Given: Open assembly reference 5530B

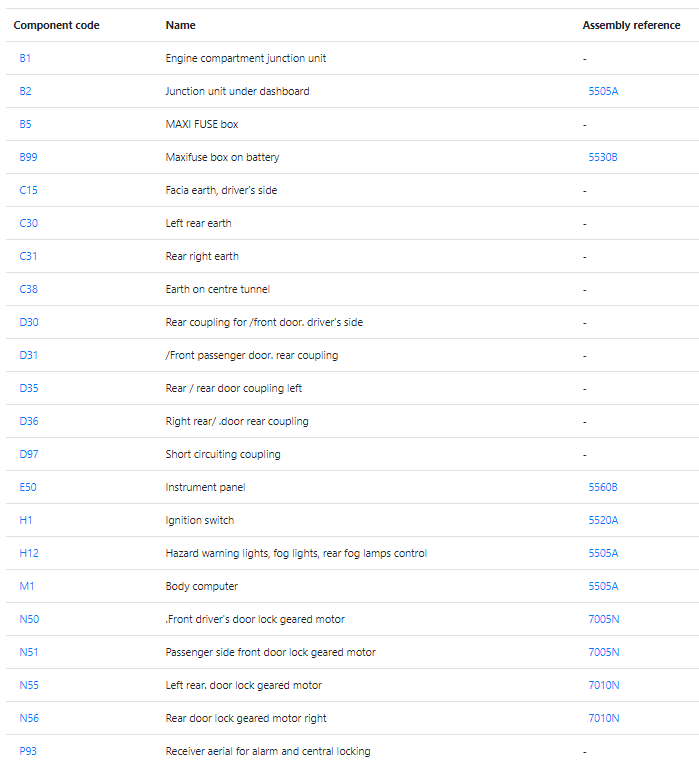Looking at the screenshot, I should 603,157.
